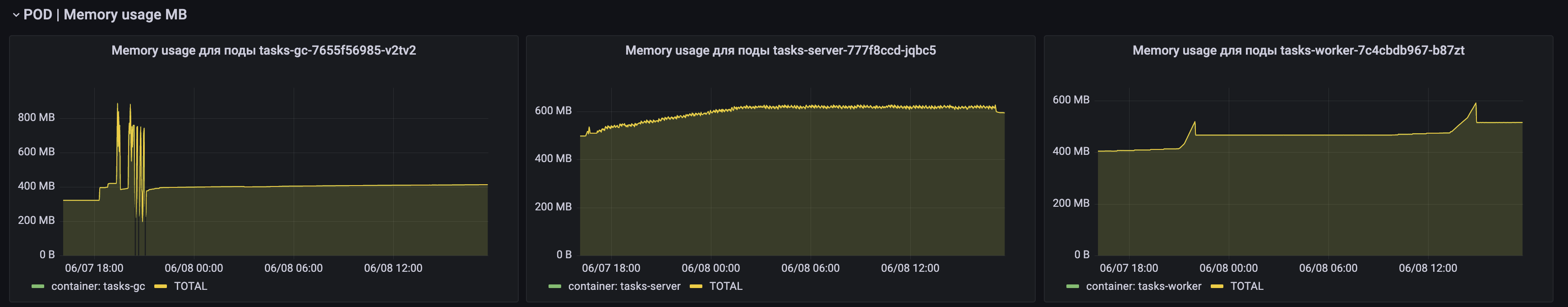Toggle TOTAL series in tasks-worker legend
This screenshot has height=307, width=1568.
point(1247,286)
